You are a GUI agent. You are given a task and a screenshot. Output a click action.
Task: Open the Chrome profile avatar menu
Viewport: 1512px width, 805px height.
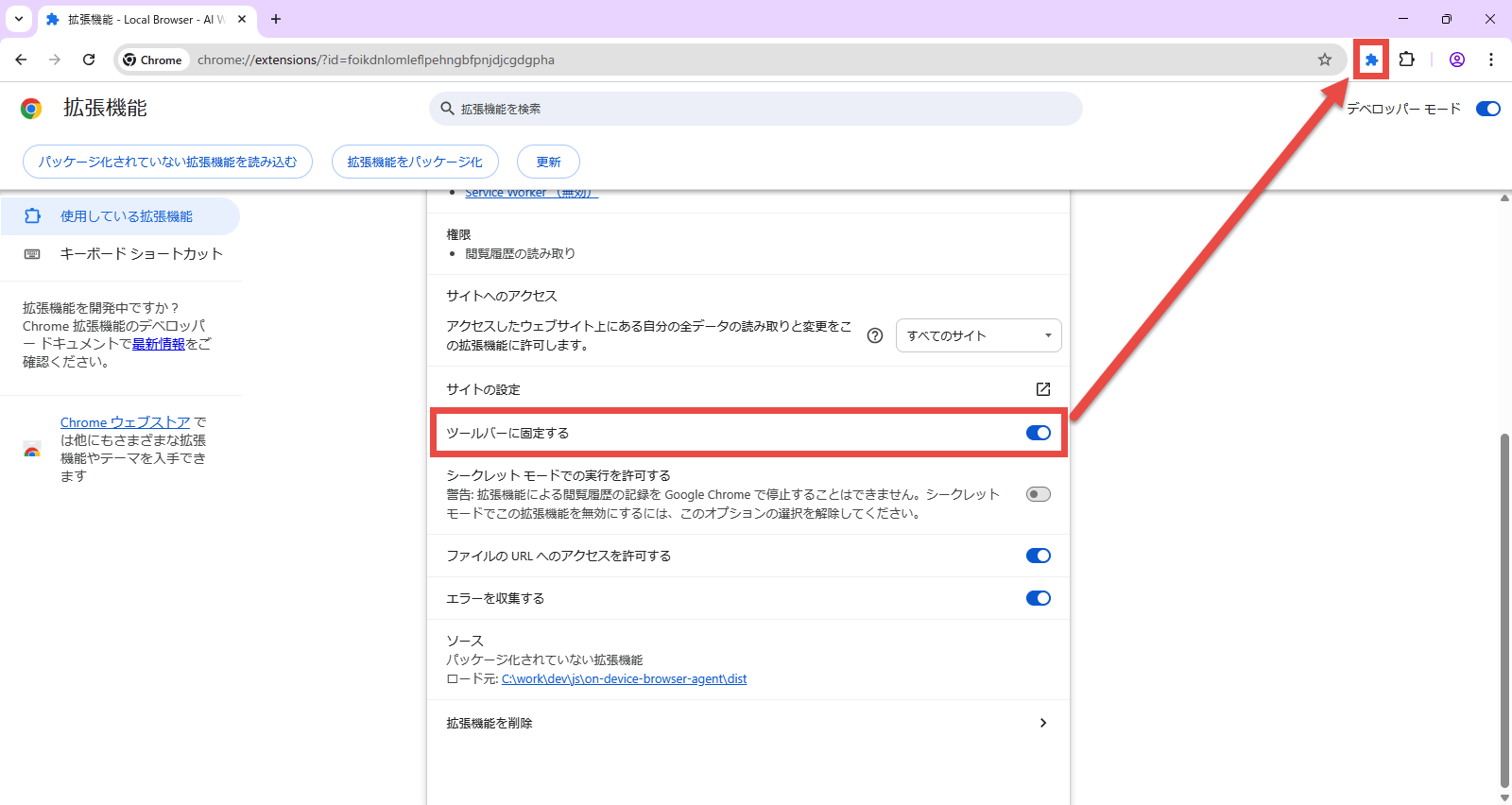1456,60
